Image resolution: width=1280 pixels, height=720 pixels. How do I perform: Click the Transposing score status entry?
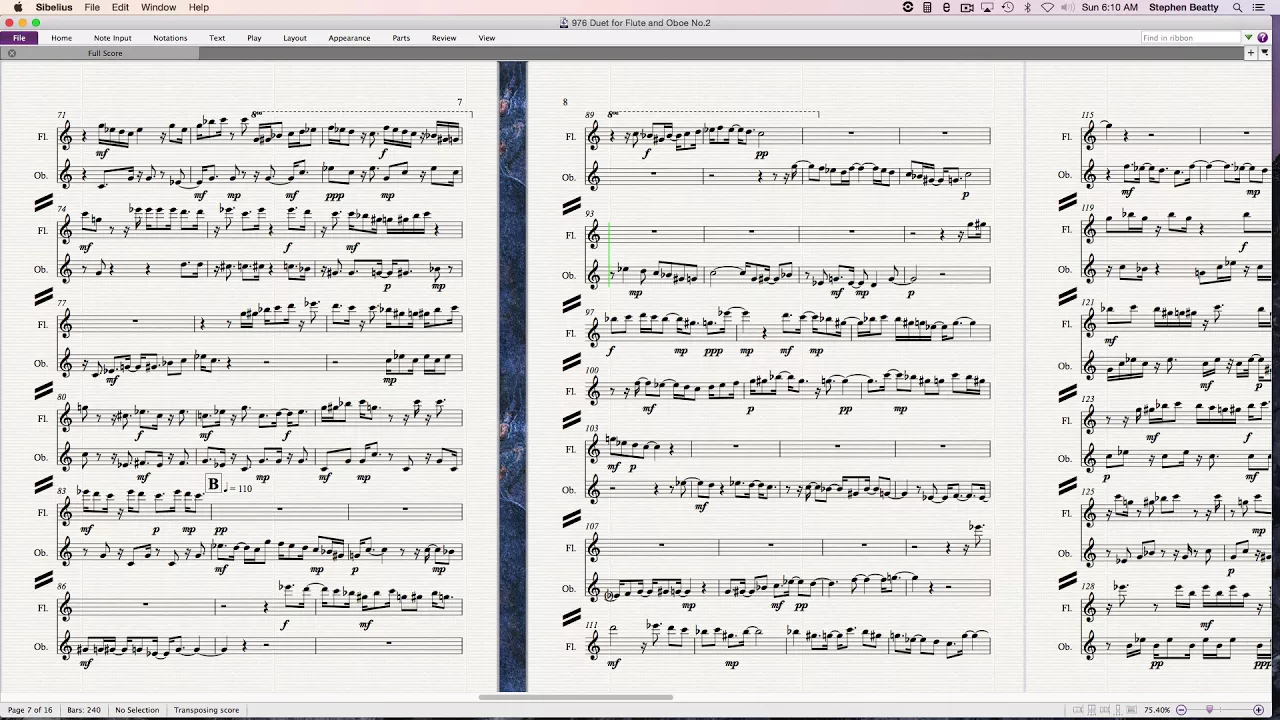(207, 710)
